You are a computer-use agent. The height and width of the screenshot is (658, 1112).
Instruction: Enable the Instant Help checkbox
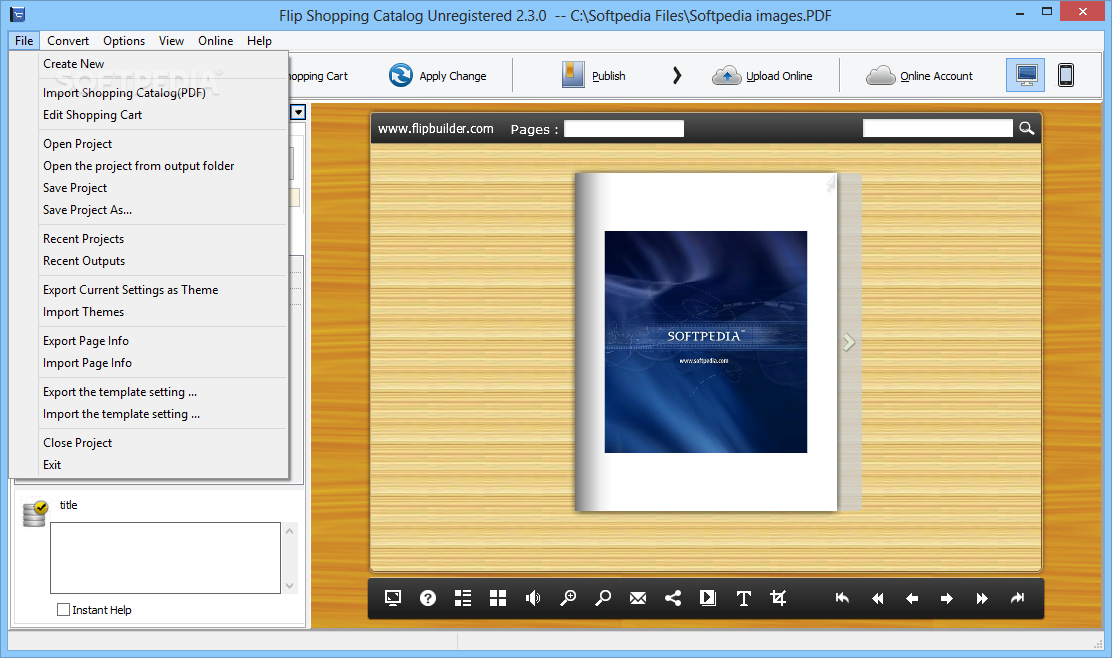[63, 610]
